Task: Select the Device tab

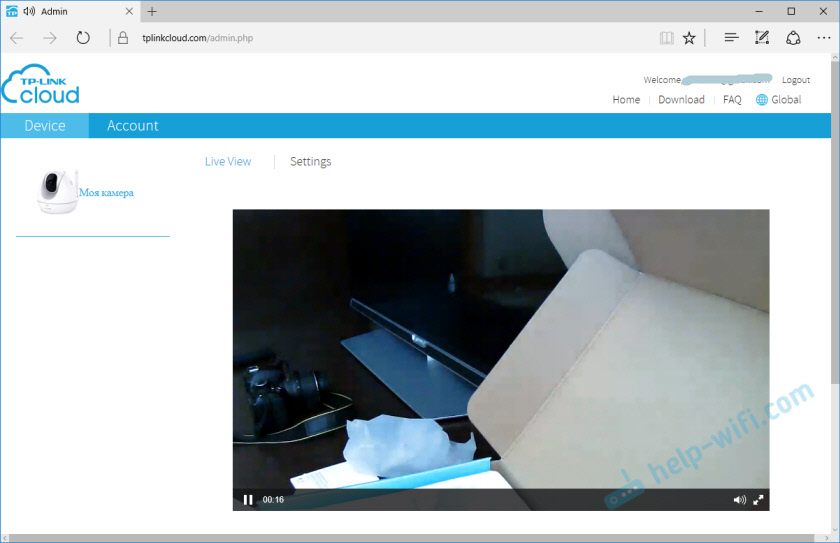Action: (x=44, y=126)
